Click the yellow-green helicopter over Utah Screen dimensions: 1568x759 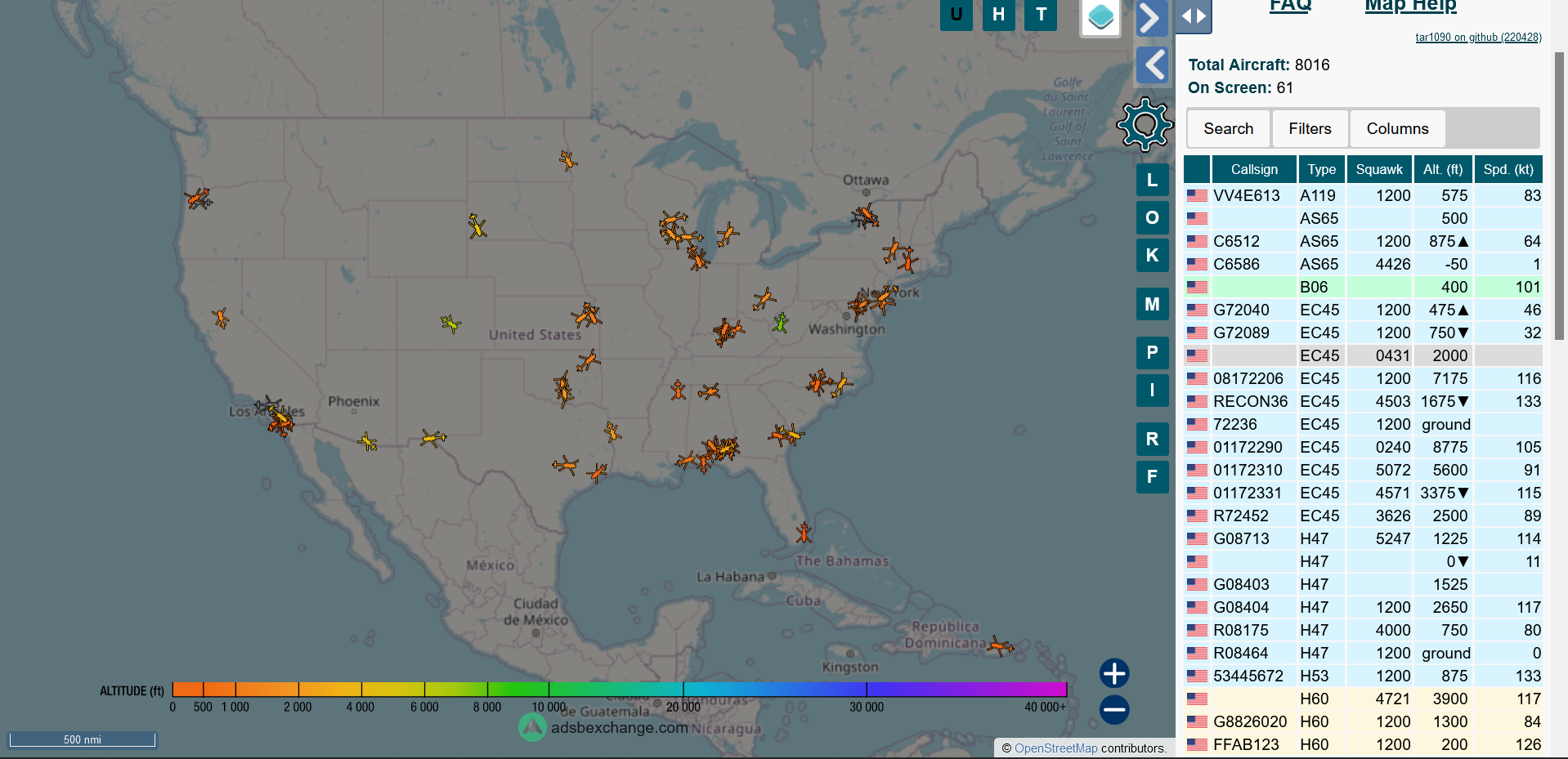point(450,324)
